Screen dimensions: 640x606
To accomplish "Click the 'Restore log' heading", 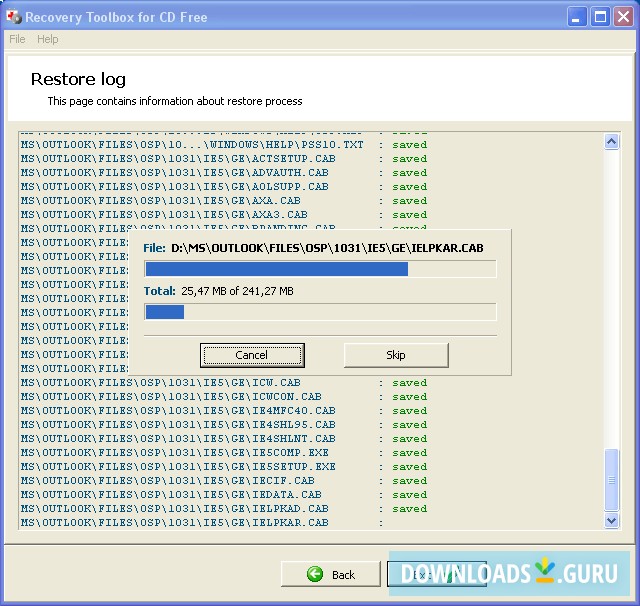I will click(78, 79).
